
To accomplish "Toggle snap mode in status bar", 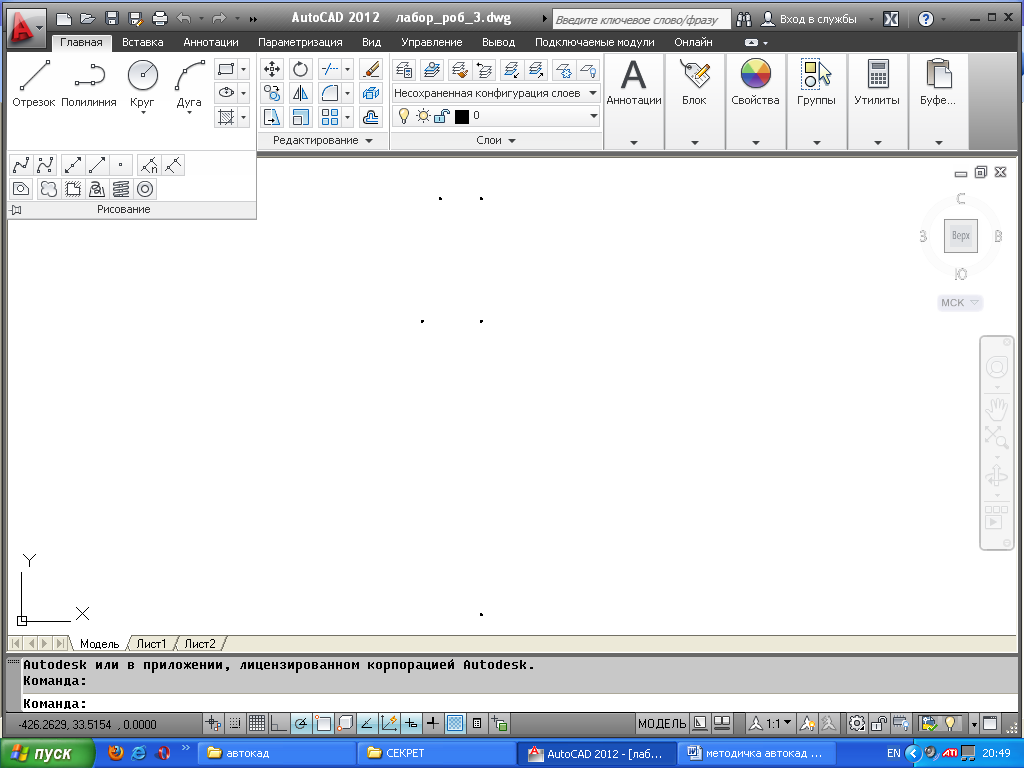I will [x=234, y=723].
